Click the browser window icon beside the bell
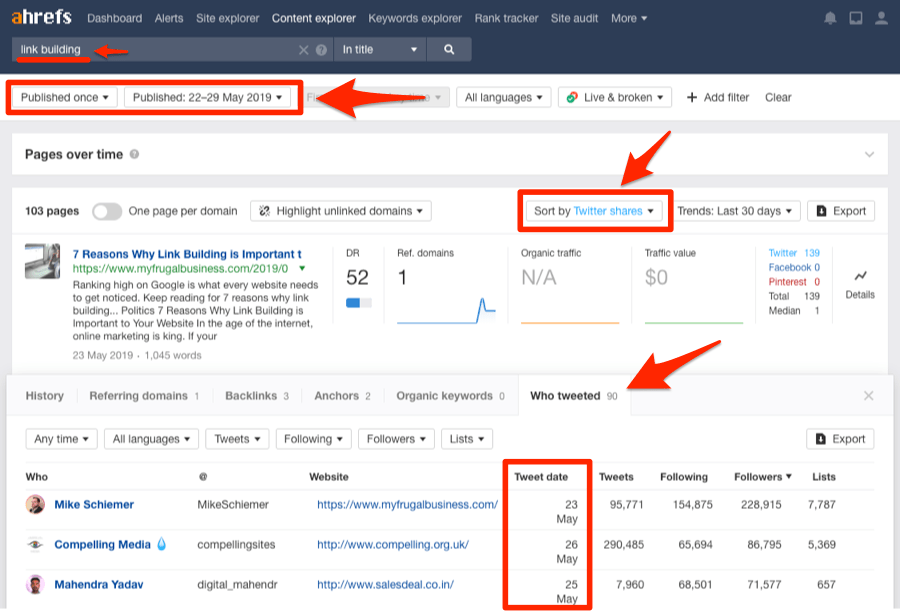 [x=855, y=17]
